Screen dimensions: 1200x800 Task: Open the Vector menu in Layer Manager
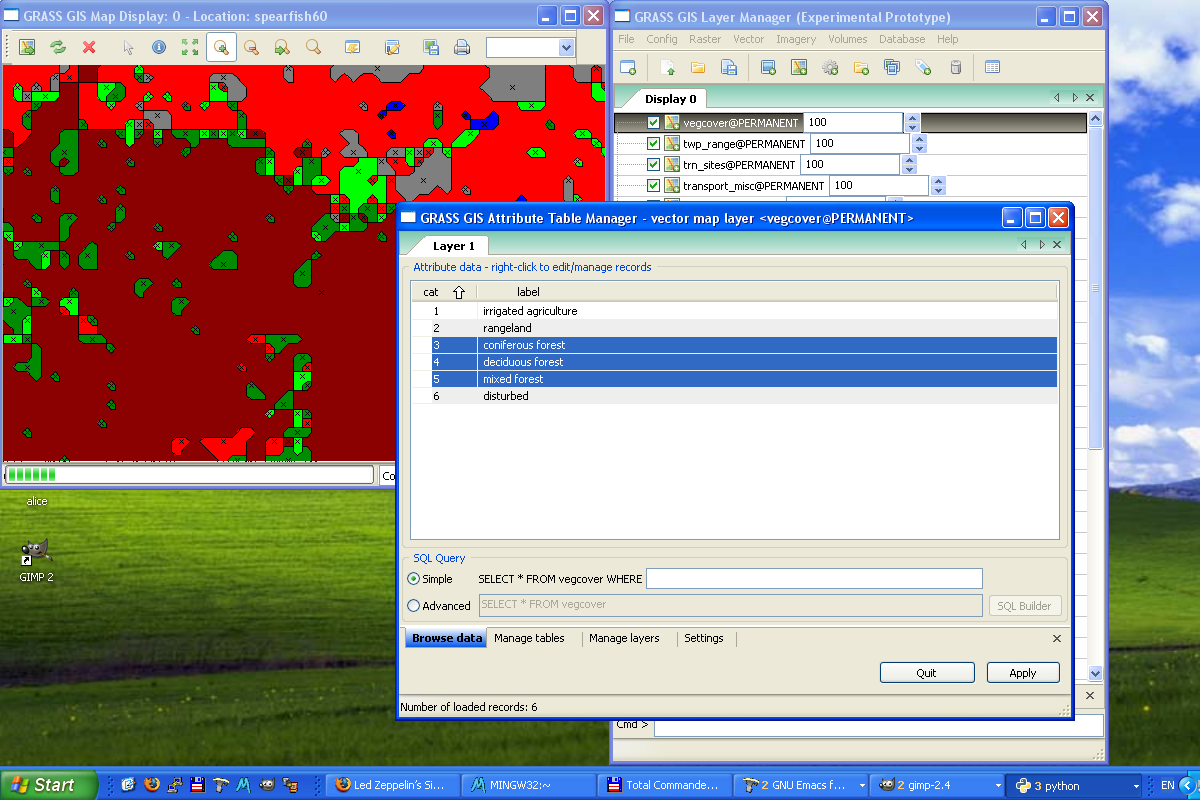(x=748, y=39)
